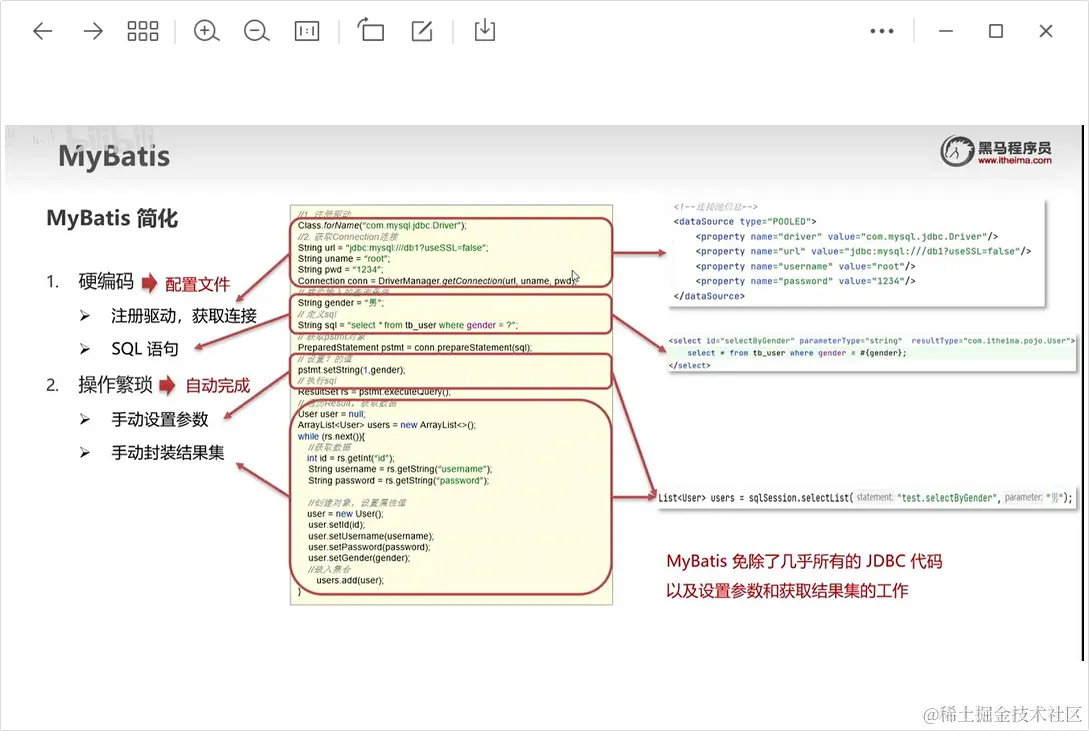This screenshot has height=731, width=1089.
Task: Click the user.setUsername(username) line
Action: (371, 536)
